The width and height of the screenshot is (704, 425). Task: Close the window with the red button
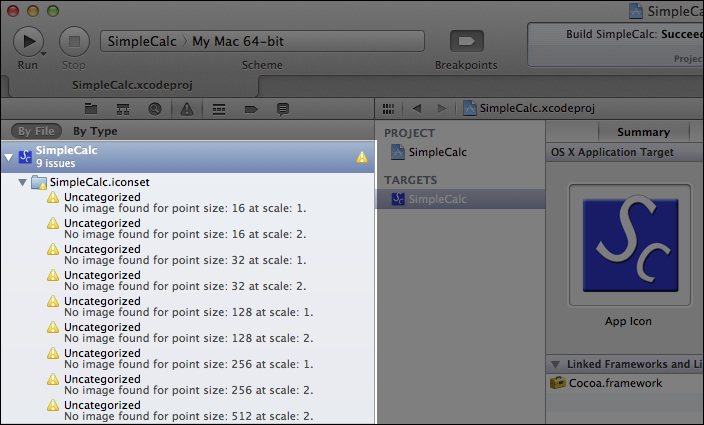tap(13, 11)
